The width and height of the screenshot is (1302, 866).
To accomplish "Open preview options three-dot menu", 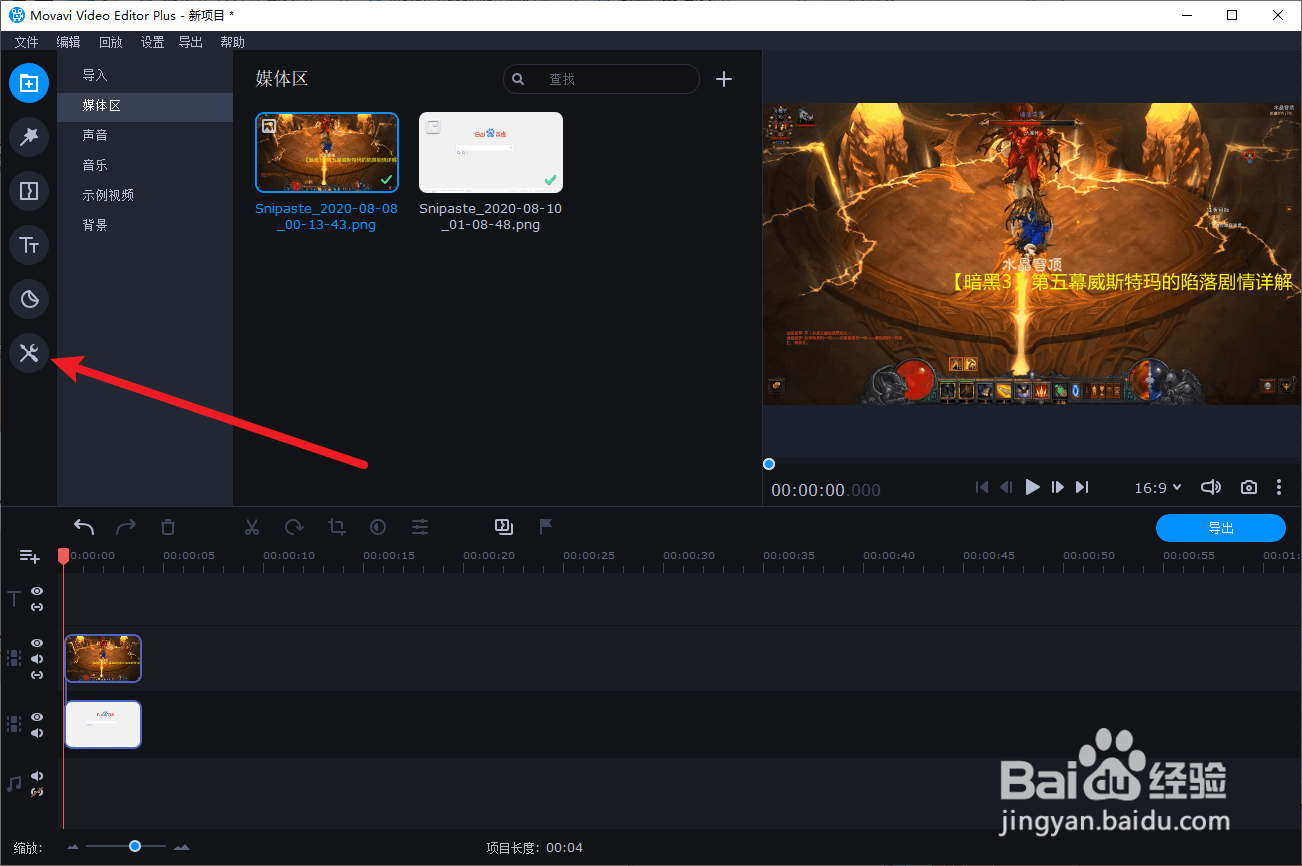I will [1279, 488].
